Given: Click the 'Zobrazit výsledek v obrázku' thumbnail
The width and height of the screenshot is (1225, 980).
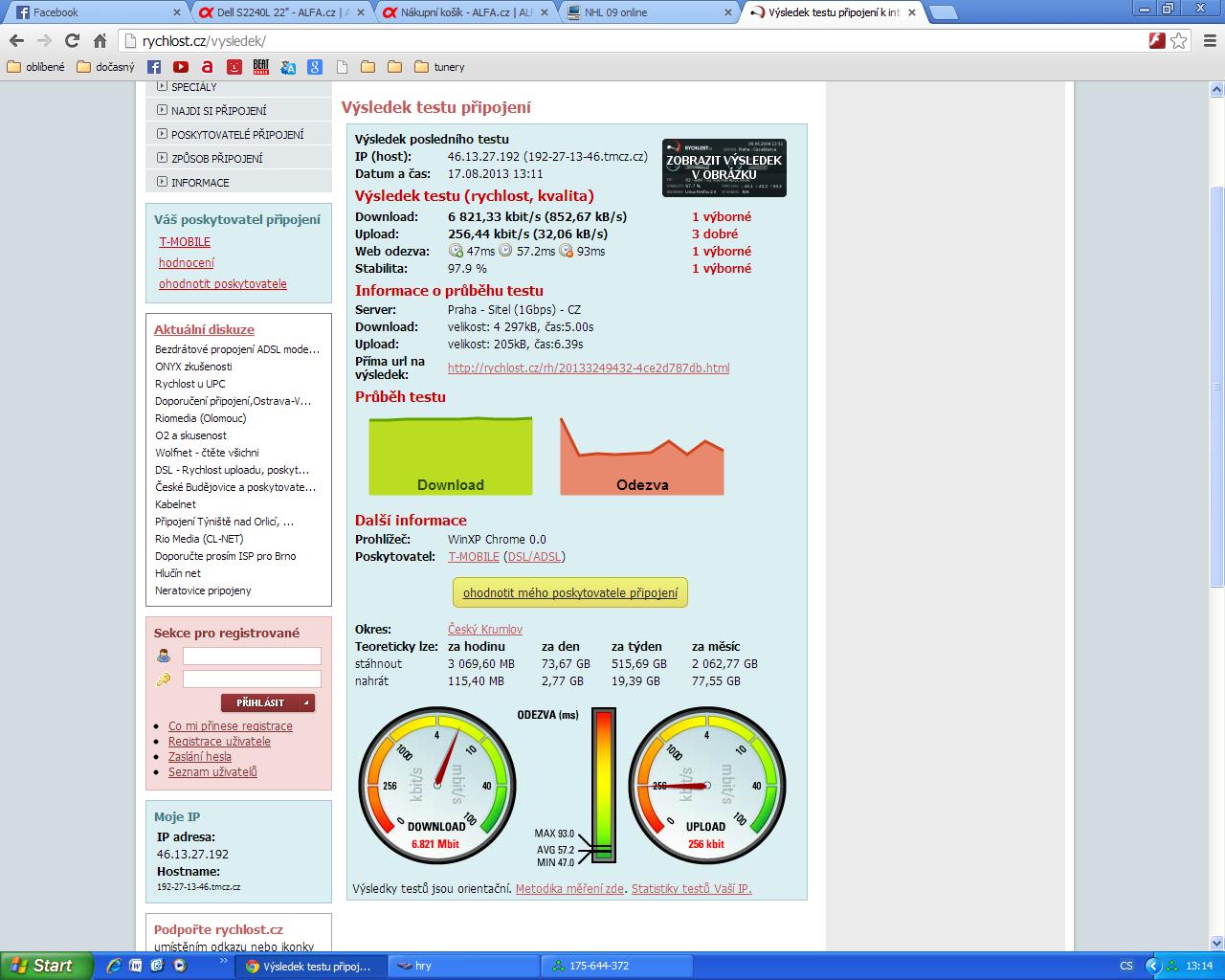Looking at the screenshot, I should [724, 168].
